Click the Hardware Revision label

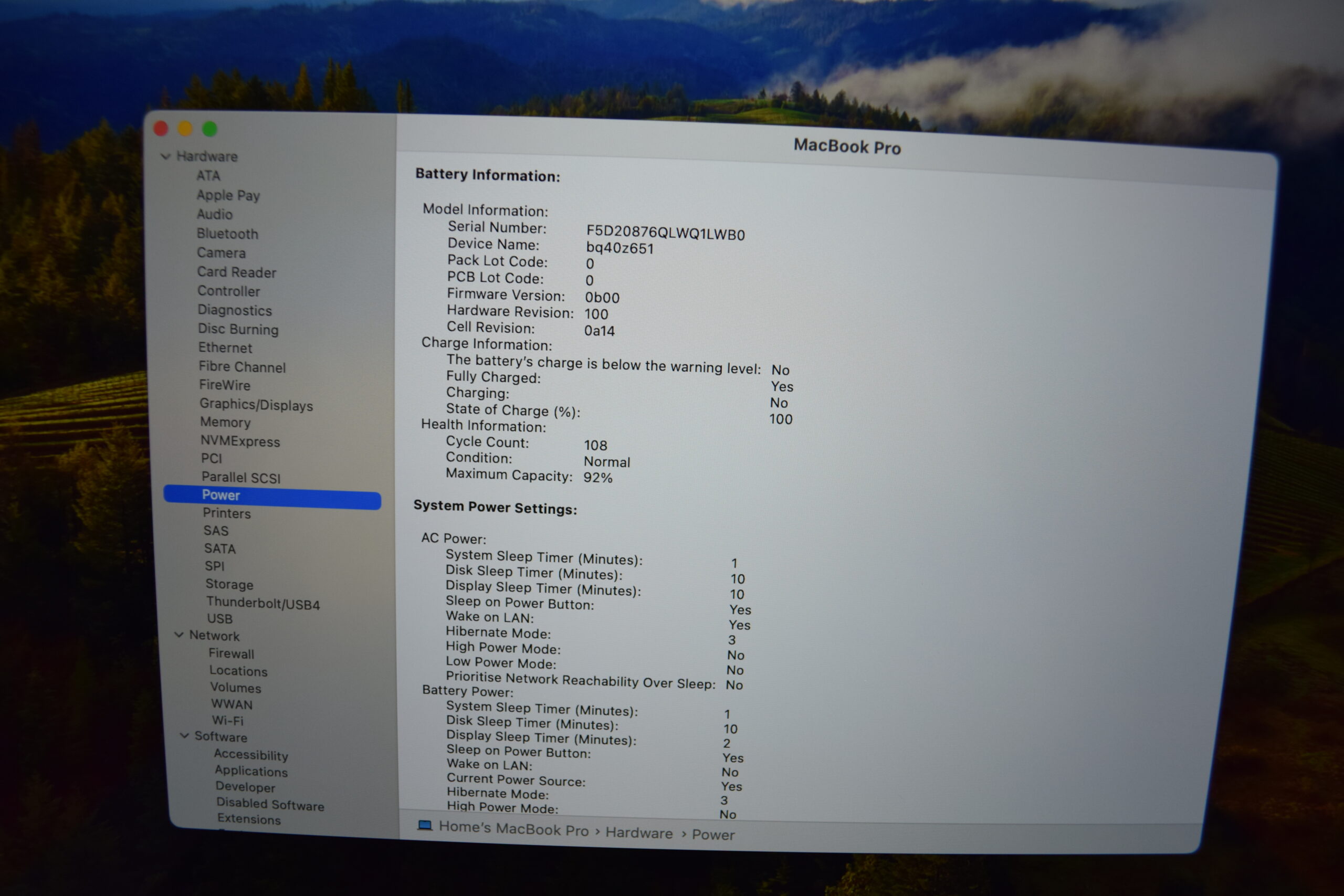tap(510, 311)
